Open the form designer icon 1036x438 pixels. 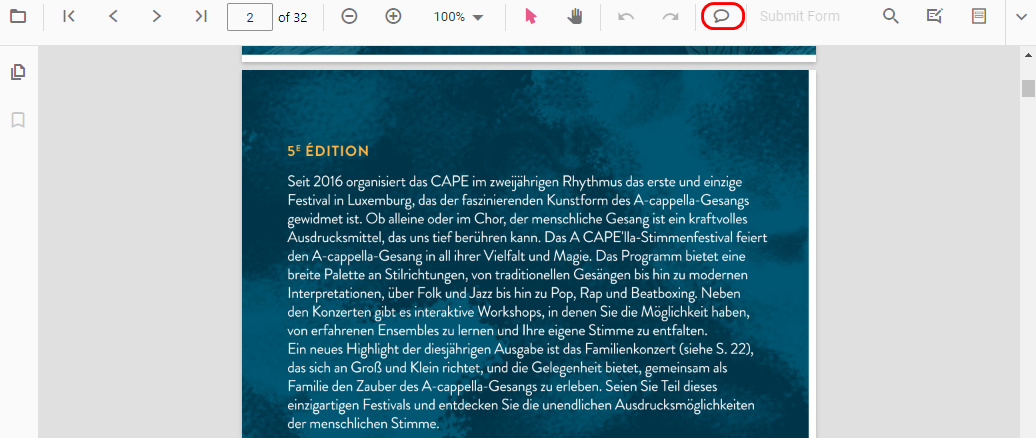point(979,17)
